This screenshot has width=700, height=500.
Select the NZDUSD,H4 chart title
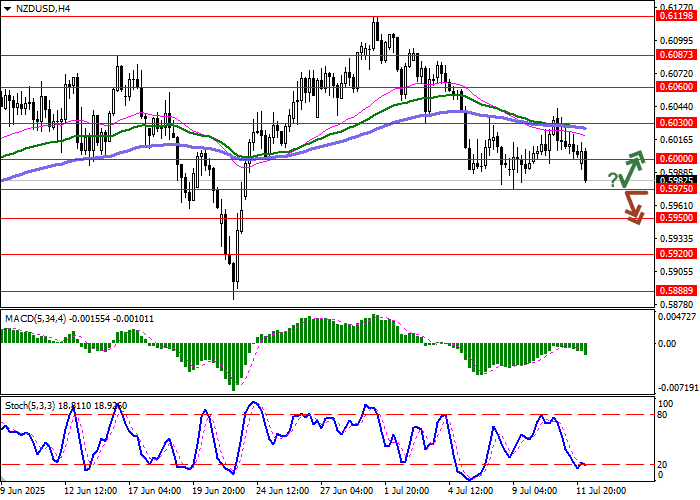43,8
